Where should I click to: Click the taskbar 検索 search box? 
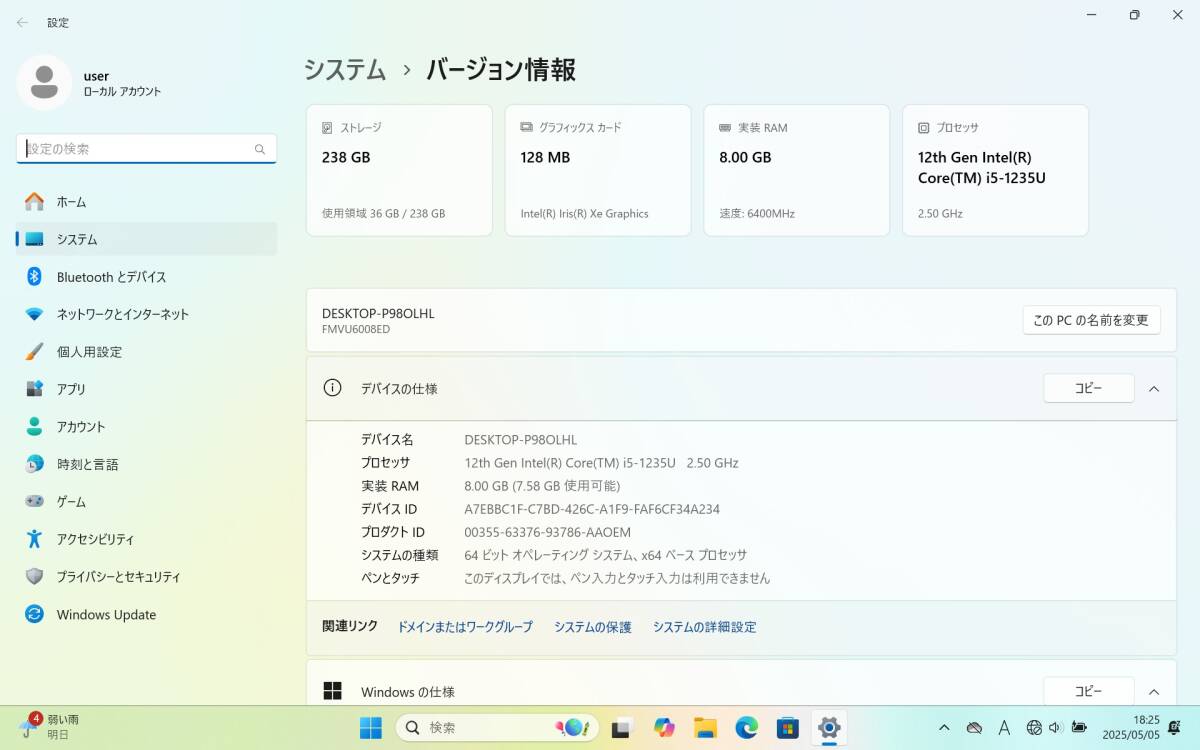497,727
